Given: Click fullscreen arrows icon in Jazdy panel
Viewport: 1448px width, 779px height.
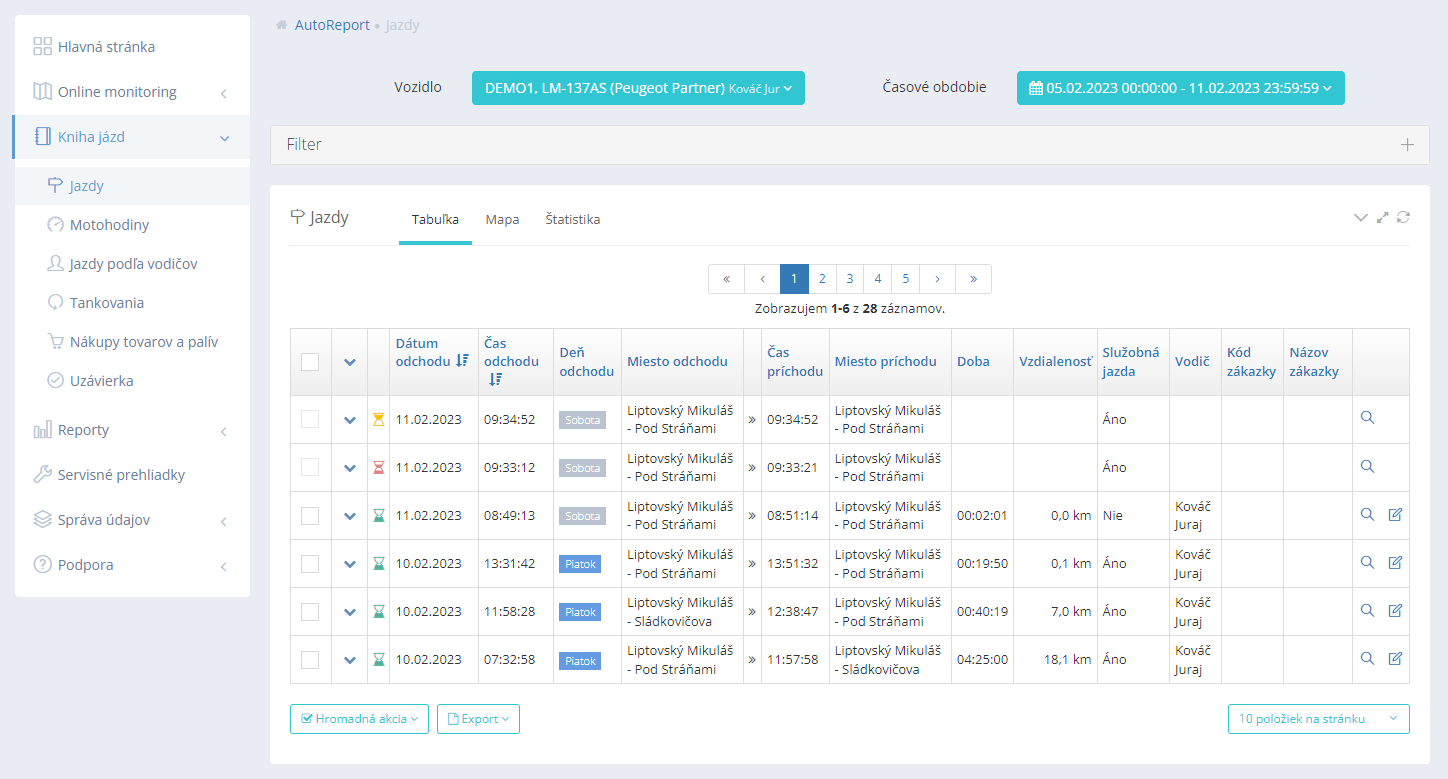Looking at the screenshot, I should [1383, 217].
